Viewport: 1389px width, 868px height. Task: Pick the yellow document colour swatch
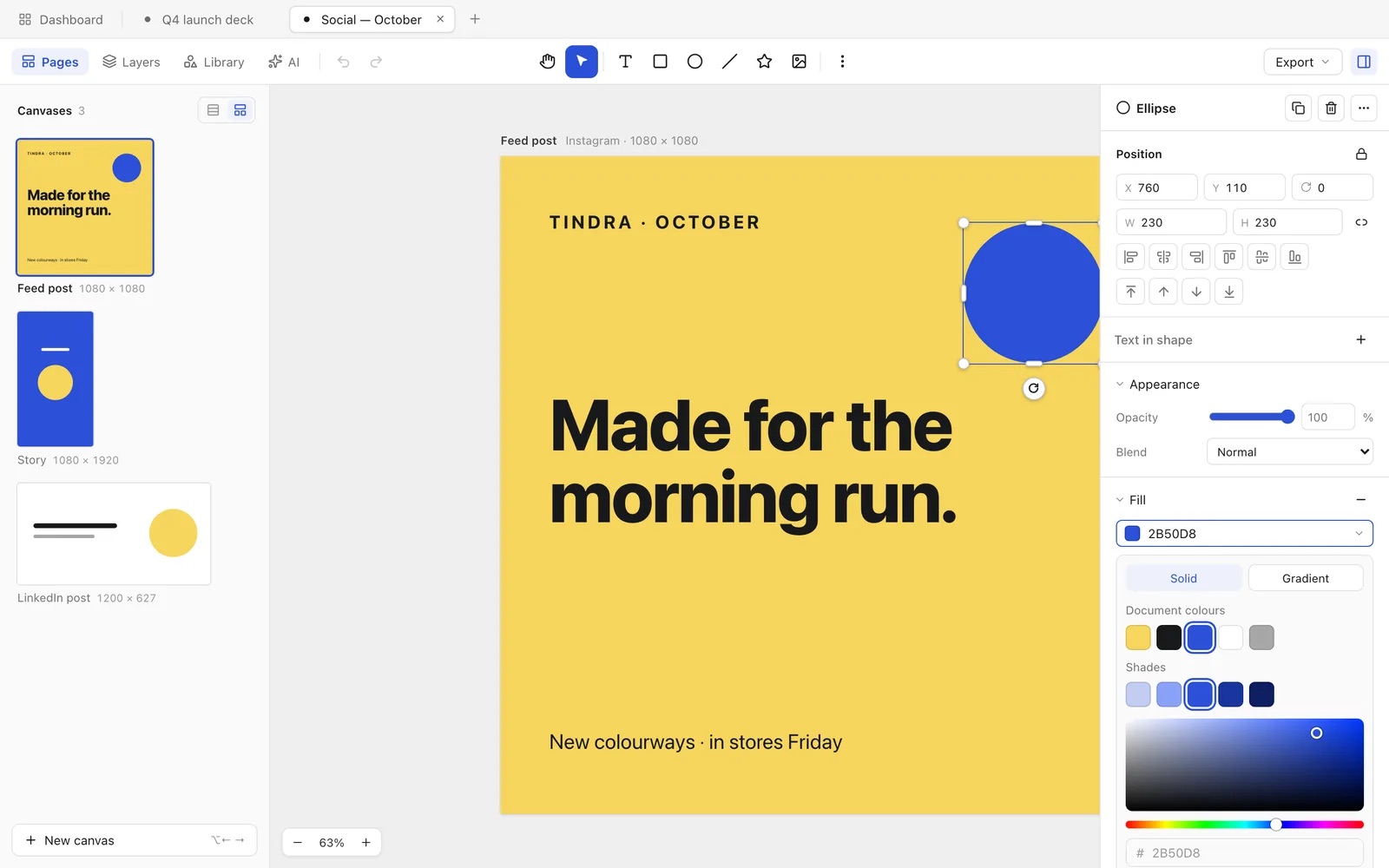click(x=1138, y=637)
